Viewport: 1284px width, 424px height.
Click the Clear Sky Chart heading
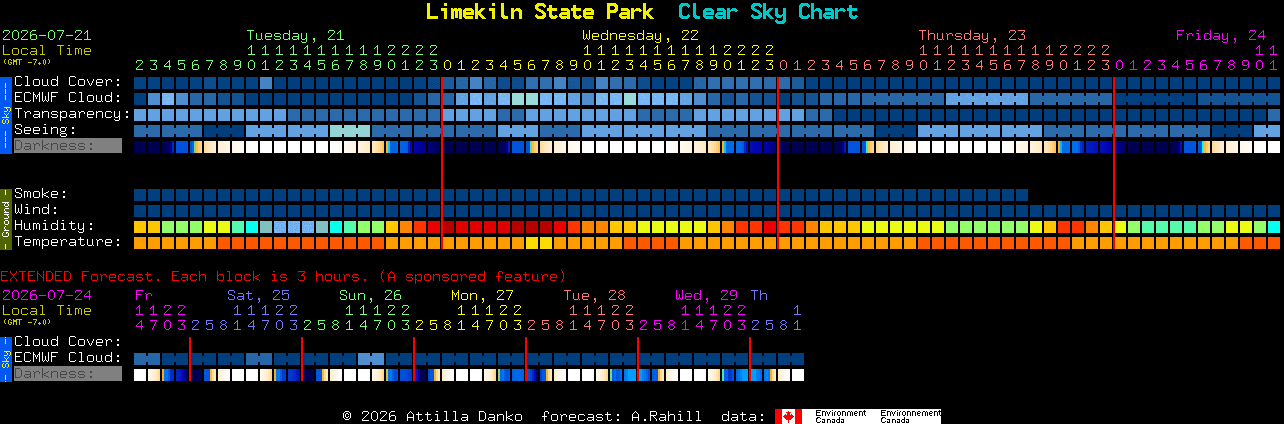pos(768,12)
